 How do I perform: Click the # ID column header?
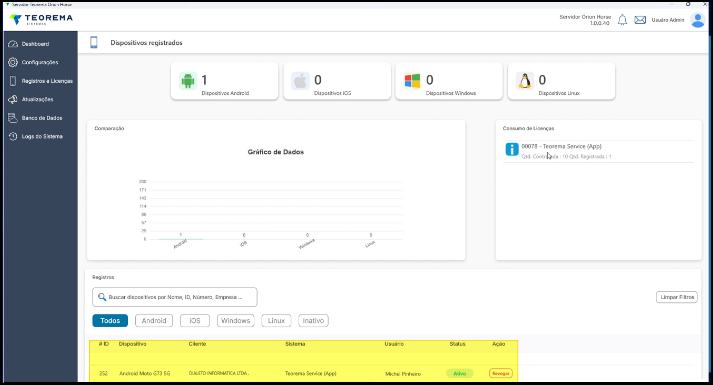point(104,344)
